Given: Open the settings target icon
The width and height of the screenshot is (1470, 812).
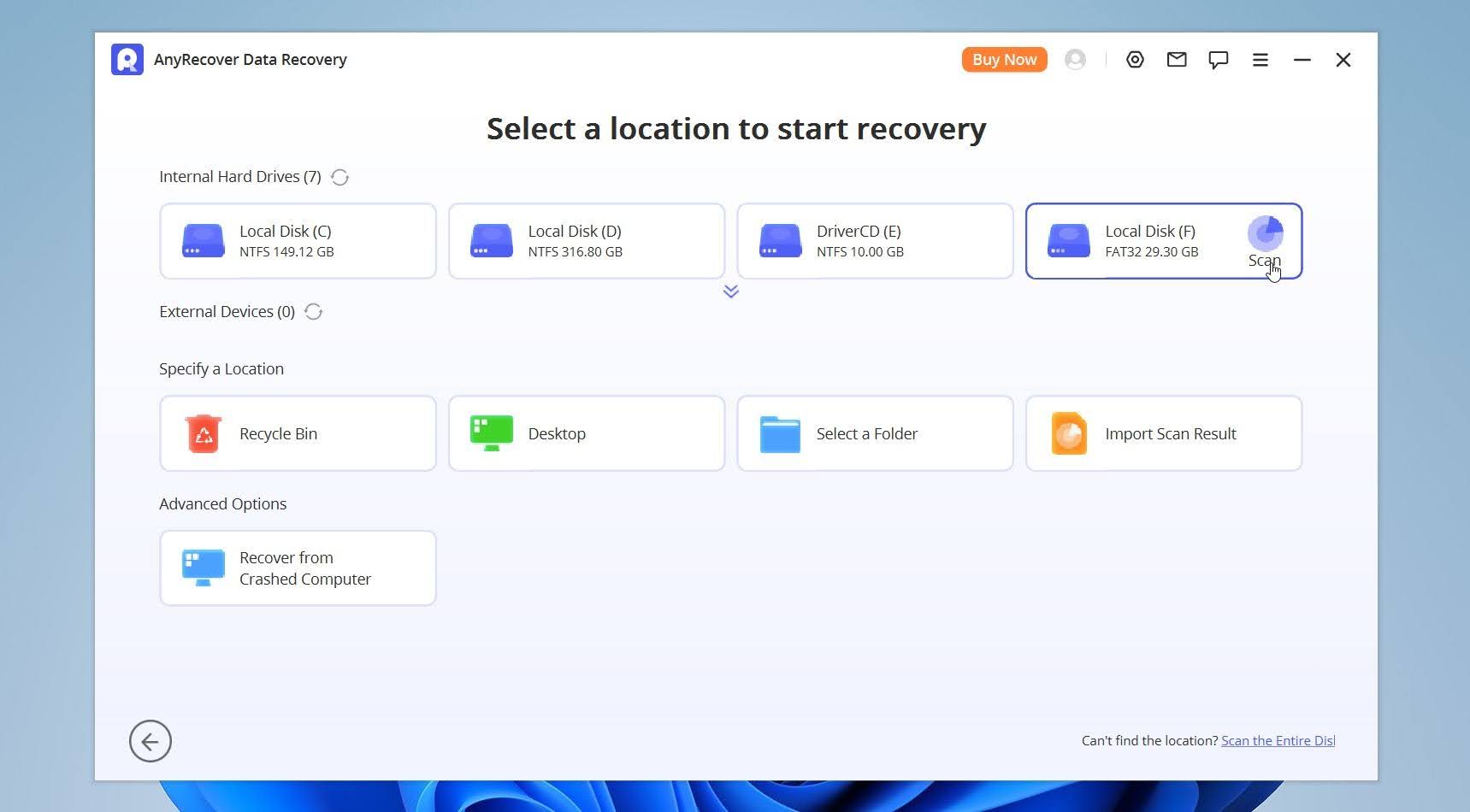Looking at the screenshot, I should coord(1135,60).
